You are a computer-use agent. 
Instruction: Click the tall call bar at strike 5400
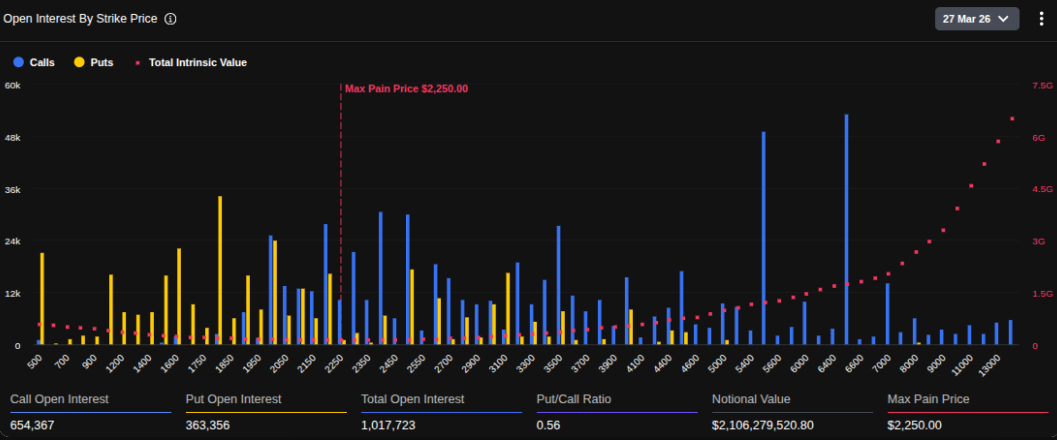[763, 238]
